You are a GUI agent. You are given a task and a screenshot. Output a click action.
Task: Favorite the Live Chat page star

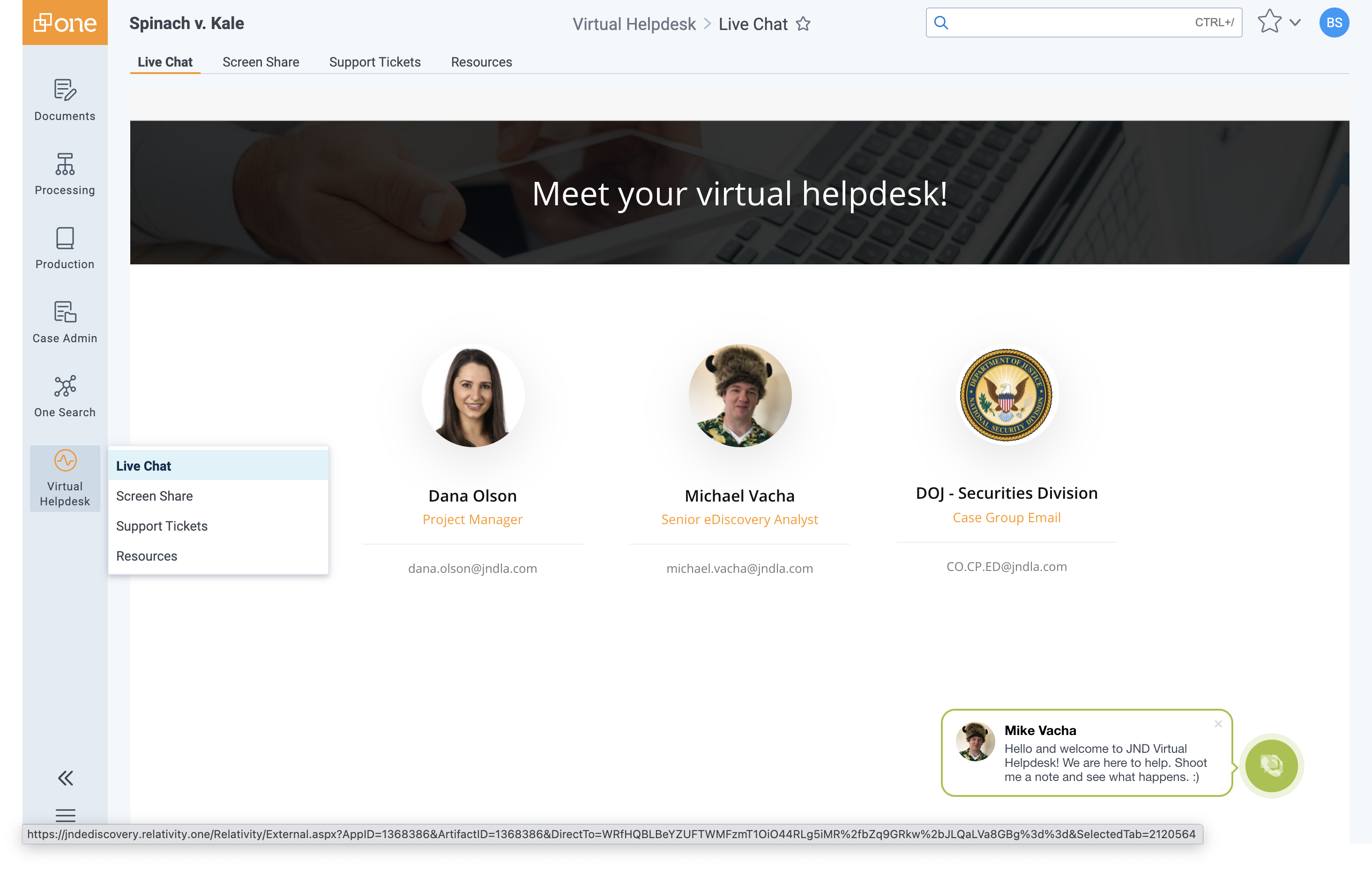coord(803,24)
